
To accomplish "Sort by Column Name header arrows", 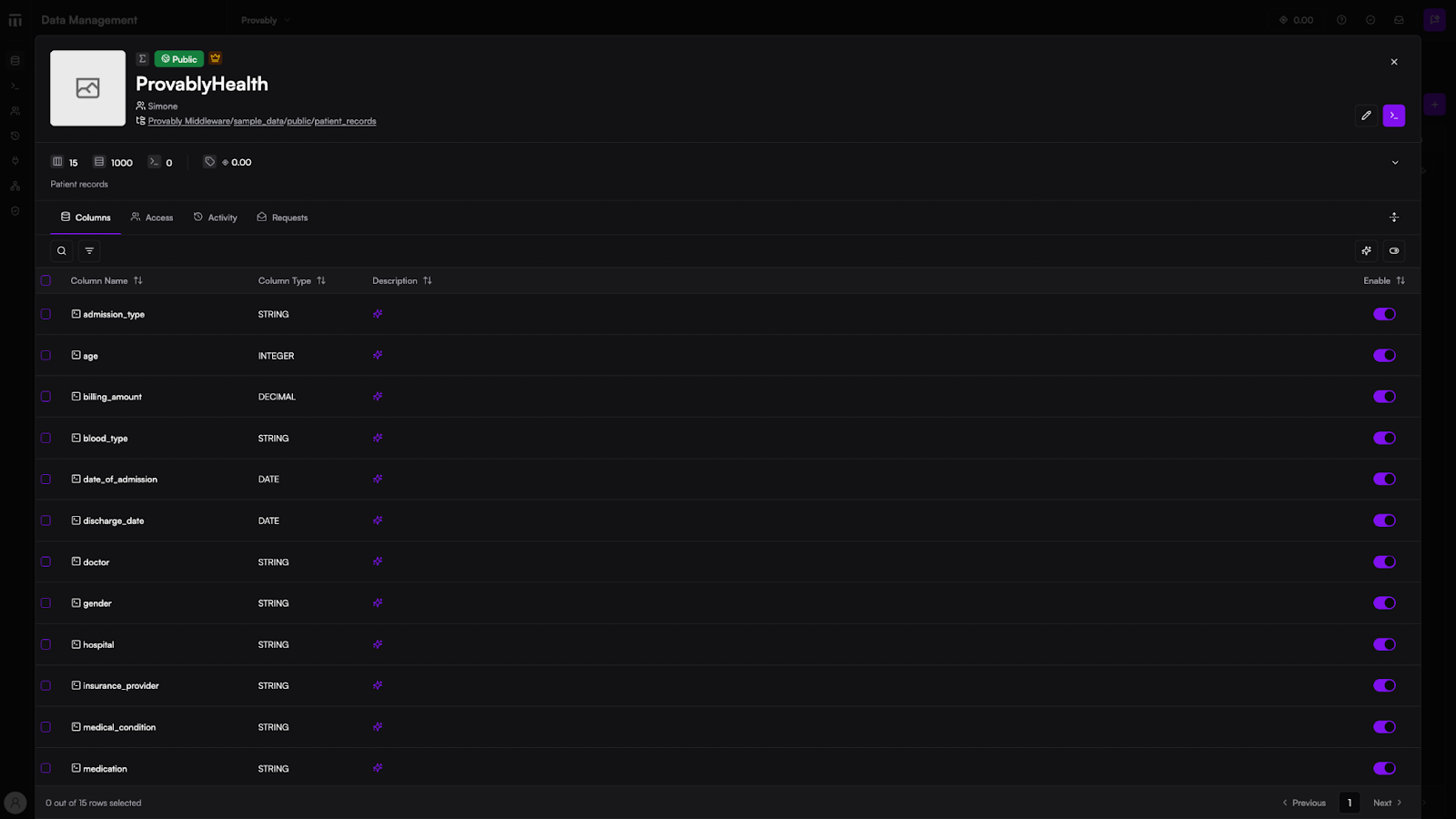I will click(138, 280).
